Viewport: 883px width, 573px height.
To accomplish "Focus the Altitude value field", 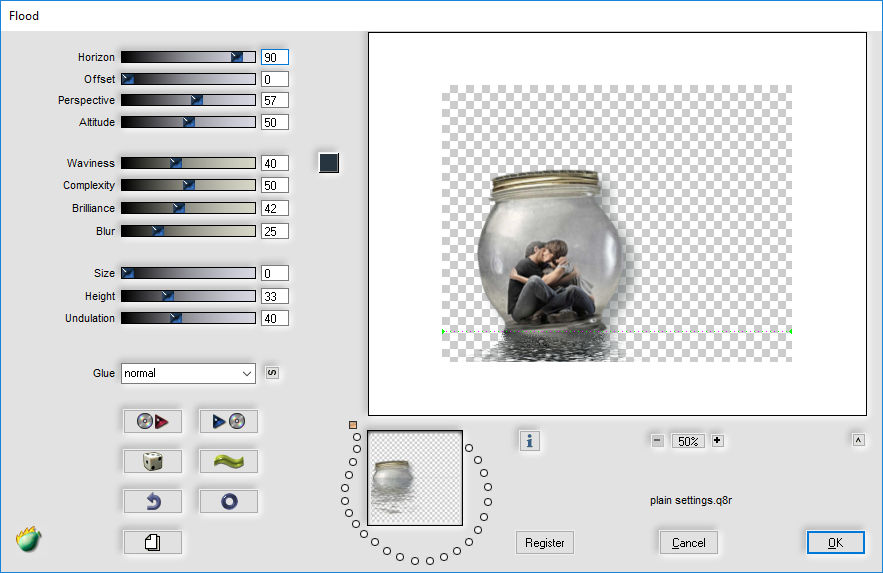I will tap(275, 122).
